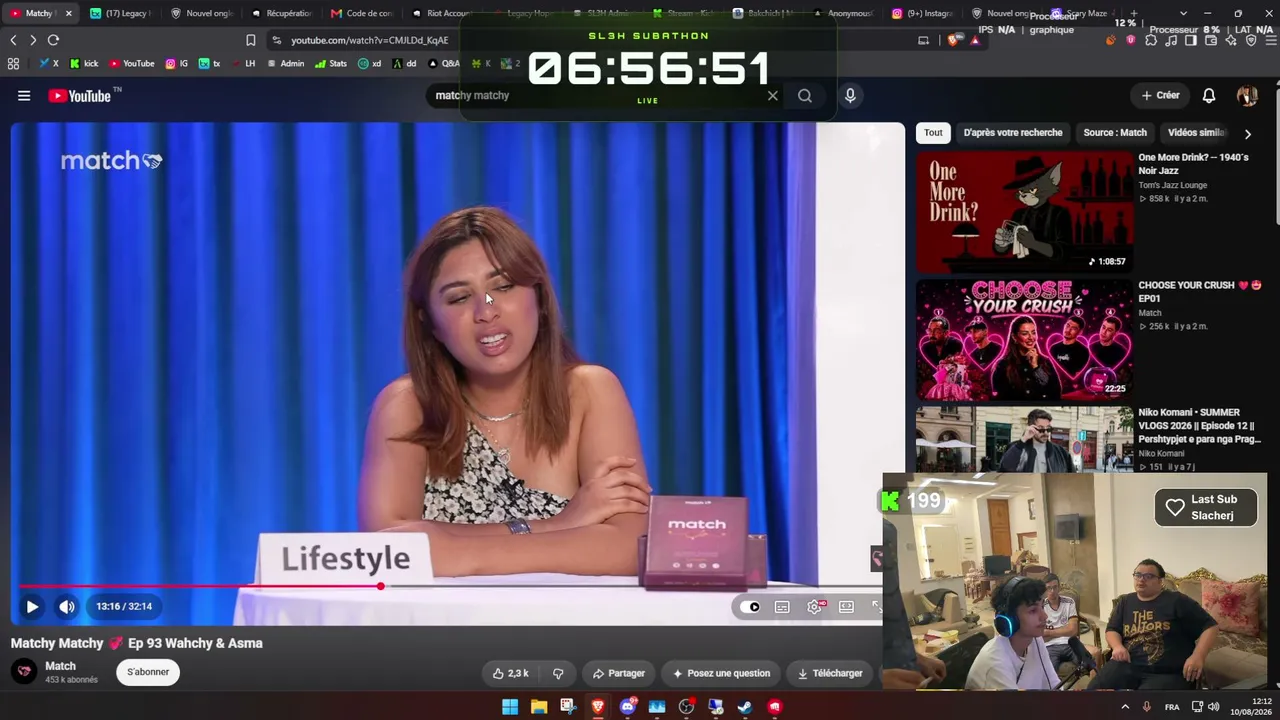Switch to theater mode in player
This screenshot has height=720, width=1280.
pyautogui.click(x=846, y=607)
